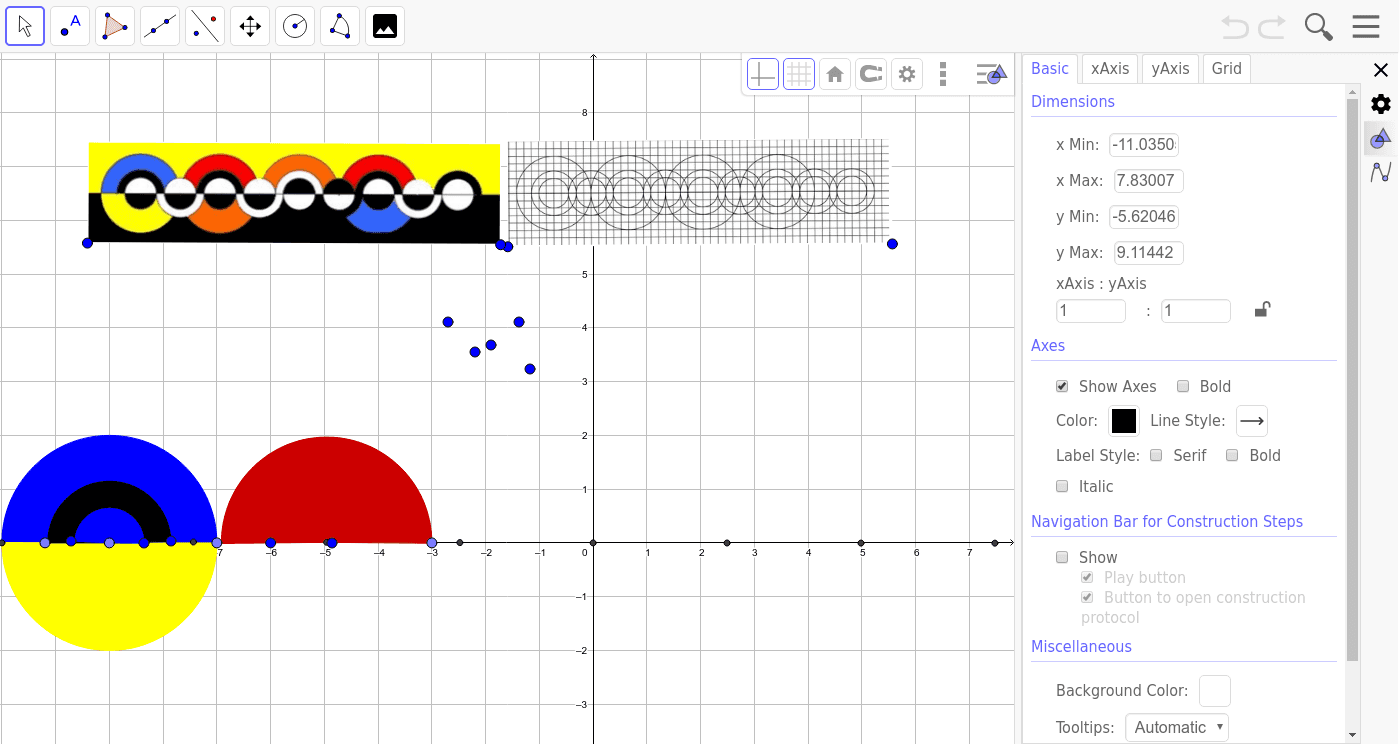This screenshot has height=746, width=1400.
Task: Open the black axes Color swatch
Action: coord(1124,421)
